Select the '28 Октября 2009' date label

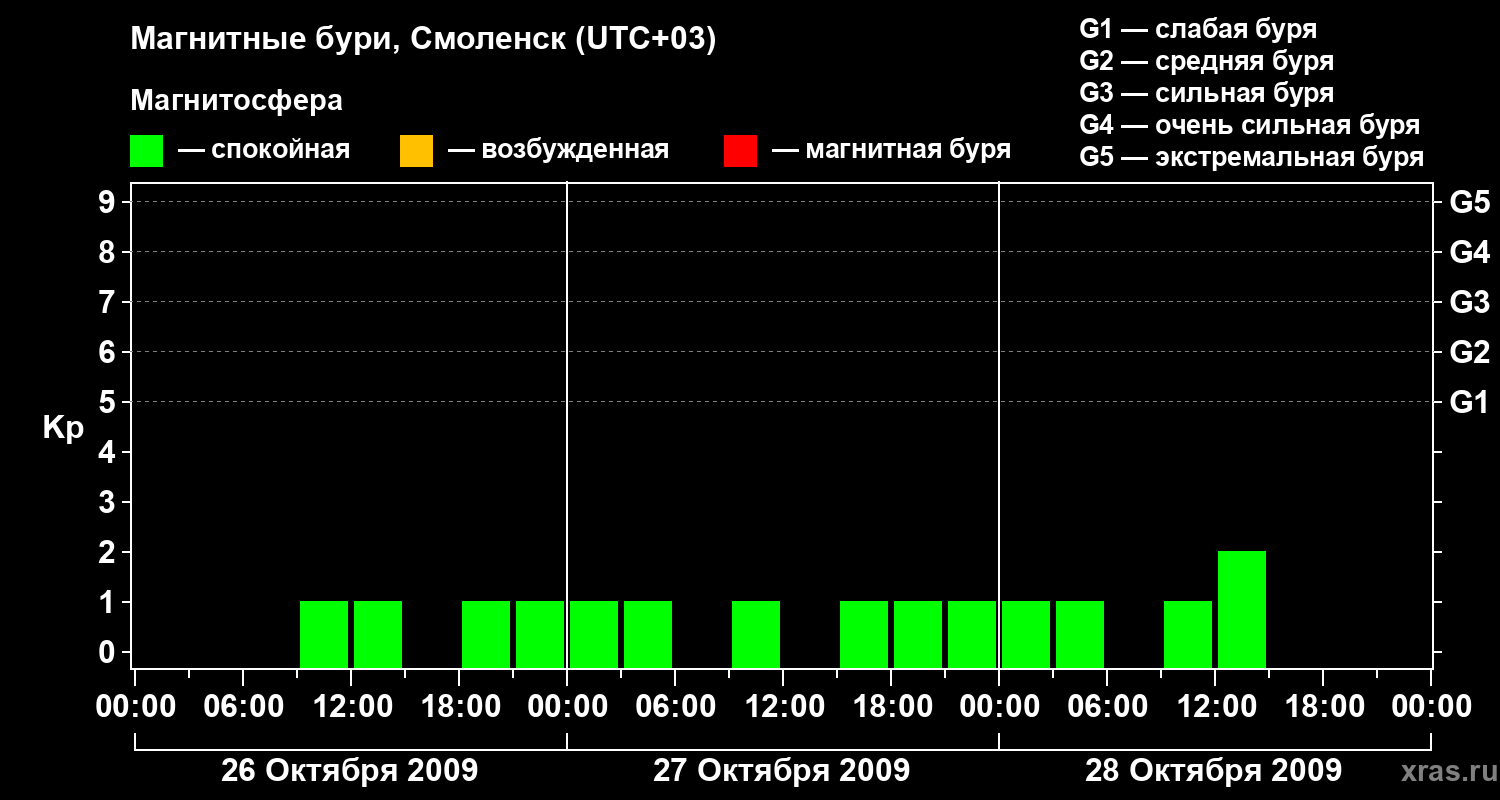click(1213, 771)
